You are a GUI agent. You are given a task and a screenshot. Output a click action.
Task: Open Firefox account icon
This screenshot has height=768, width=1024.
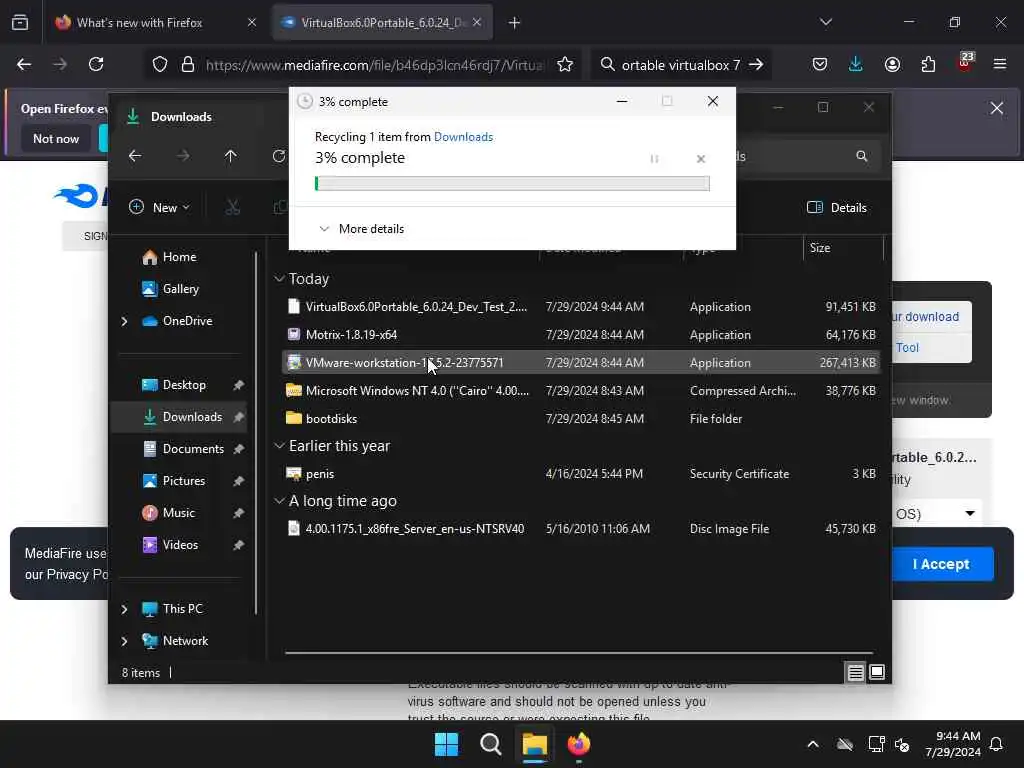point(892,64)
